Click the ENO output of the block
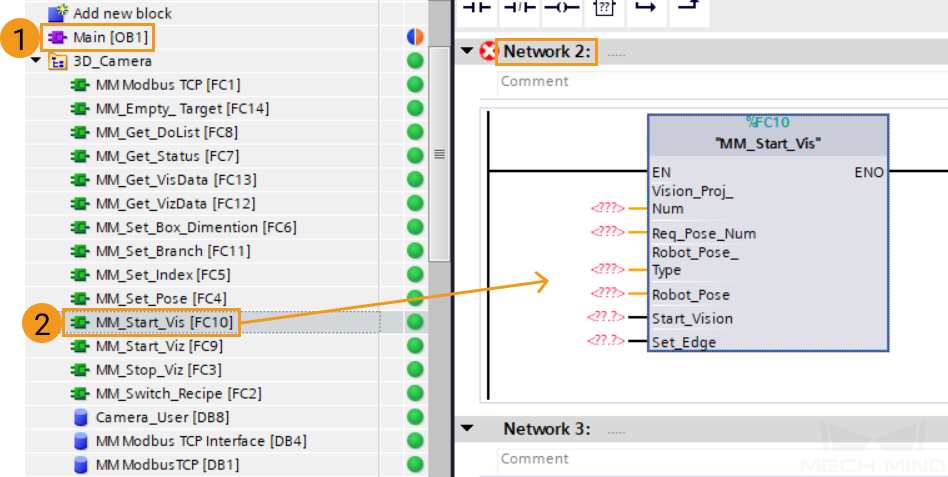This screenshot has height=477, width=948. 869,172
